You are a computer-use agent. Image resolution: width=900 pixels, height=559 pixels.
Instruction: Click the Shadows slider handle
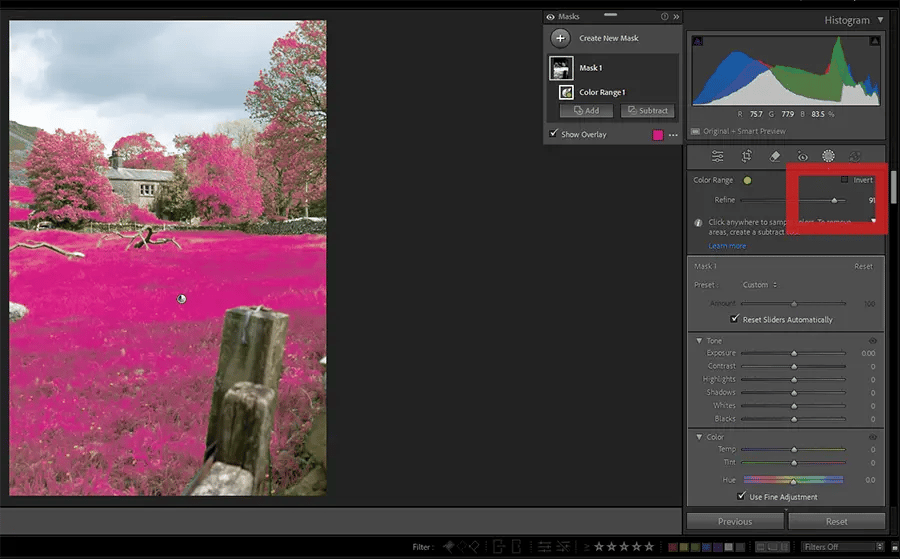794,393
